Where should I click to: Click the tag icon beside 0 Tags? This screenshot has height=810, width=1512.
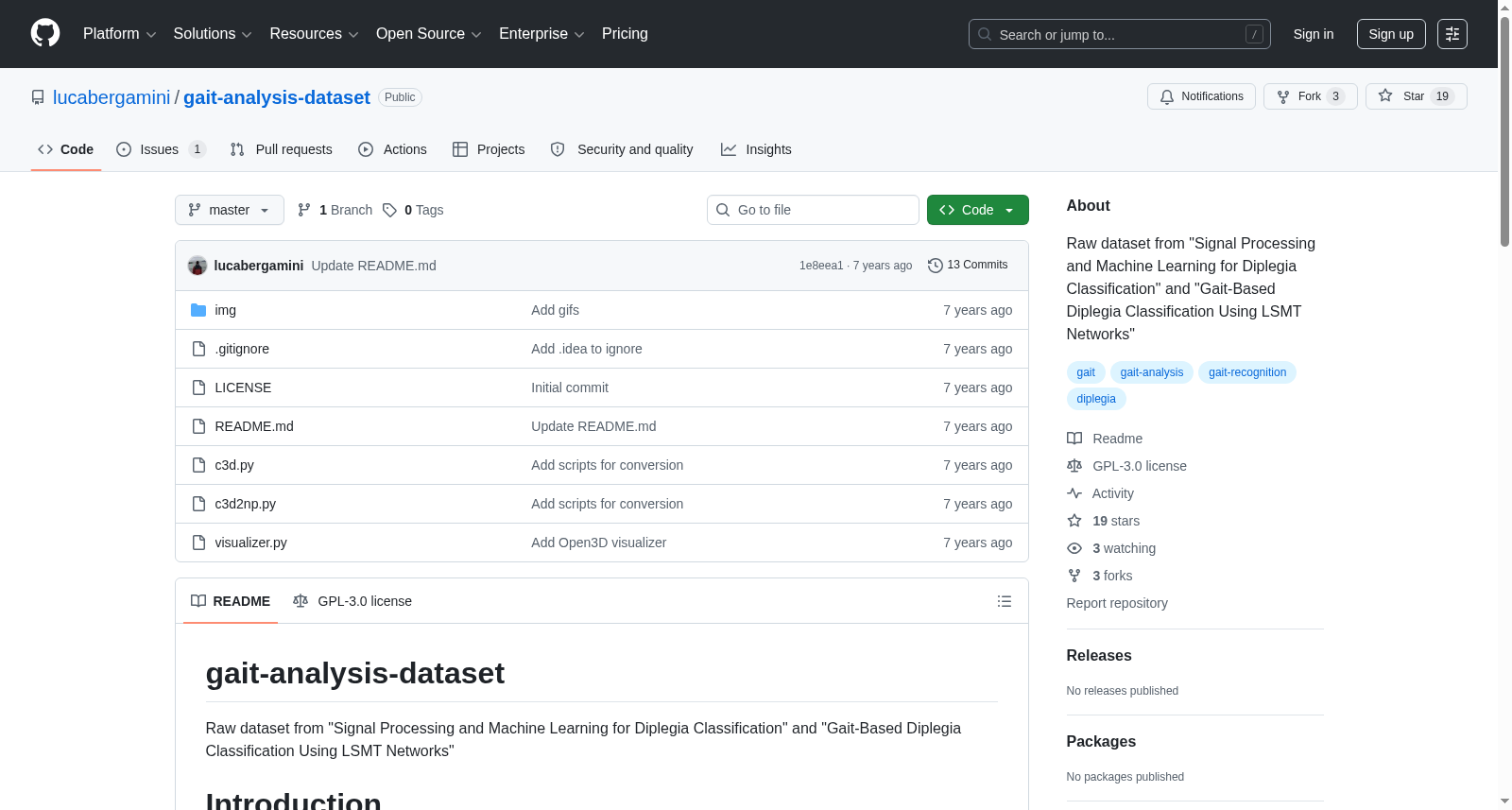point(389,210)
